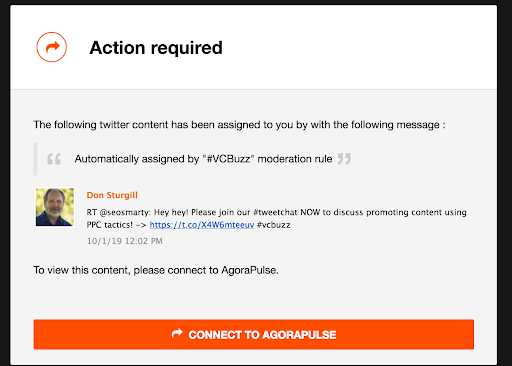Image resolution: width=512 pixels, height=366 pixels.
Task: Click the closing quotation mark icon
Action: pyautogui.click(x=344, y=159)
